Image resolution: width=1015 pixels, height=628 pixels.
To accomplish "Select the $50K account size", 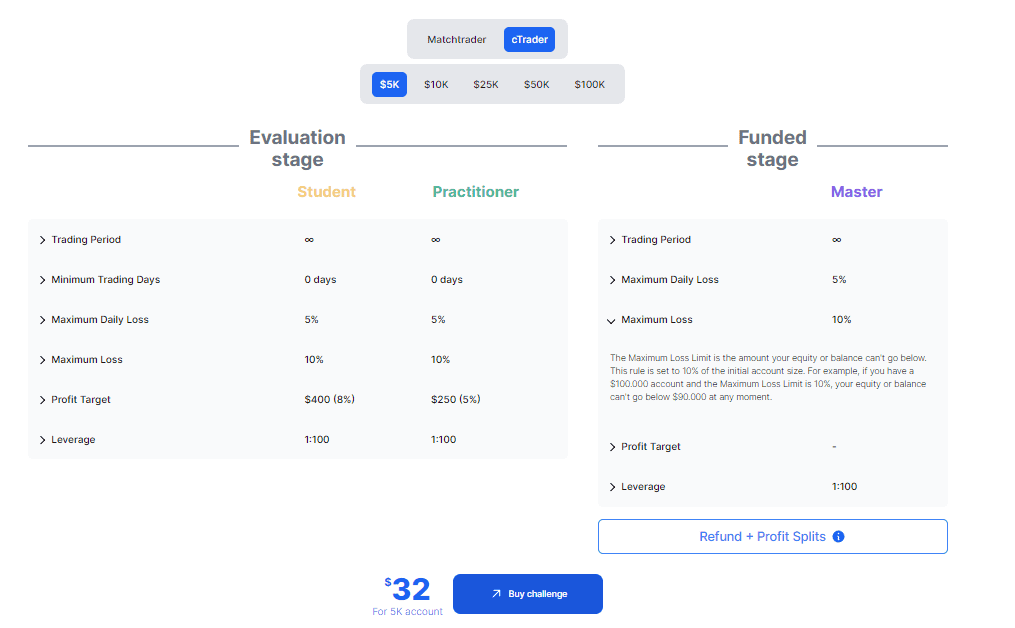I will (x=536, y=84).
